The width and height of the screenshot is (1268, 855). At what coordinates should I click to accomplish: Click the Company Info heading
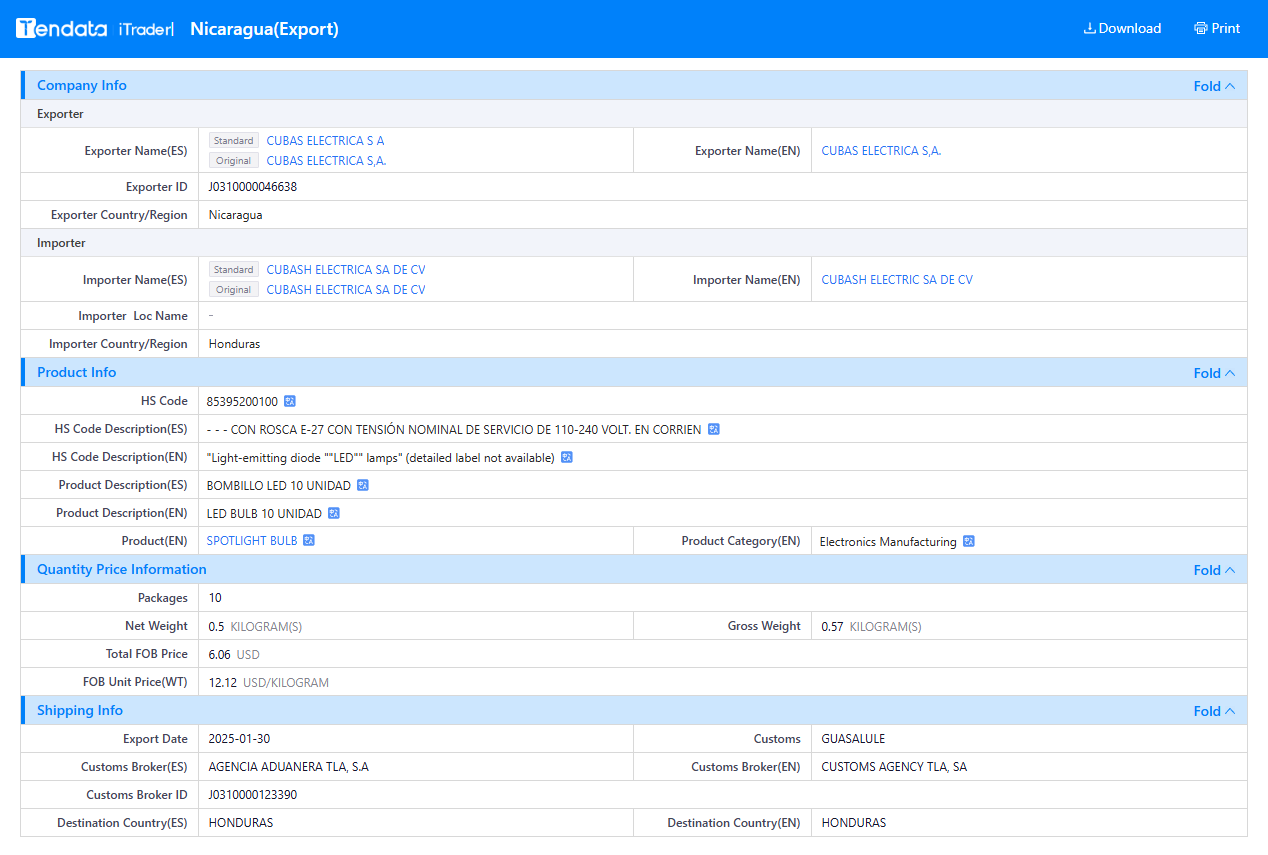[x=82, y=86]
